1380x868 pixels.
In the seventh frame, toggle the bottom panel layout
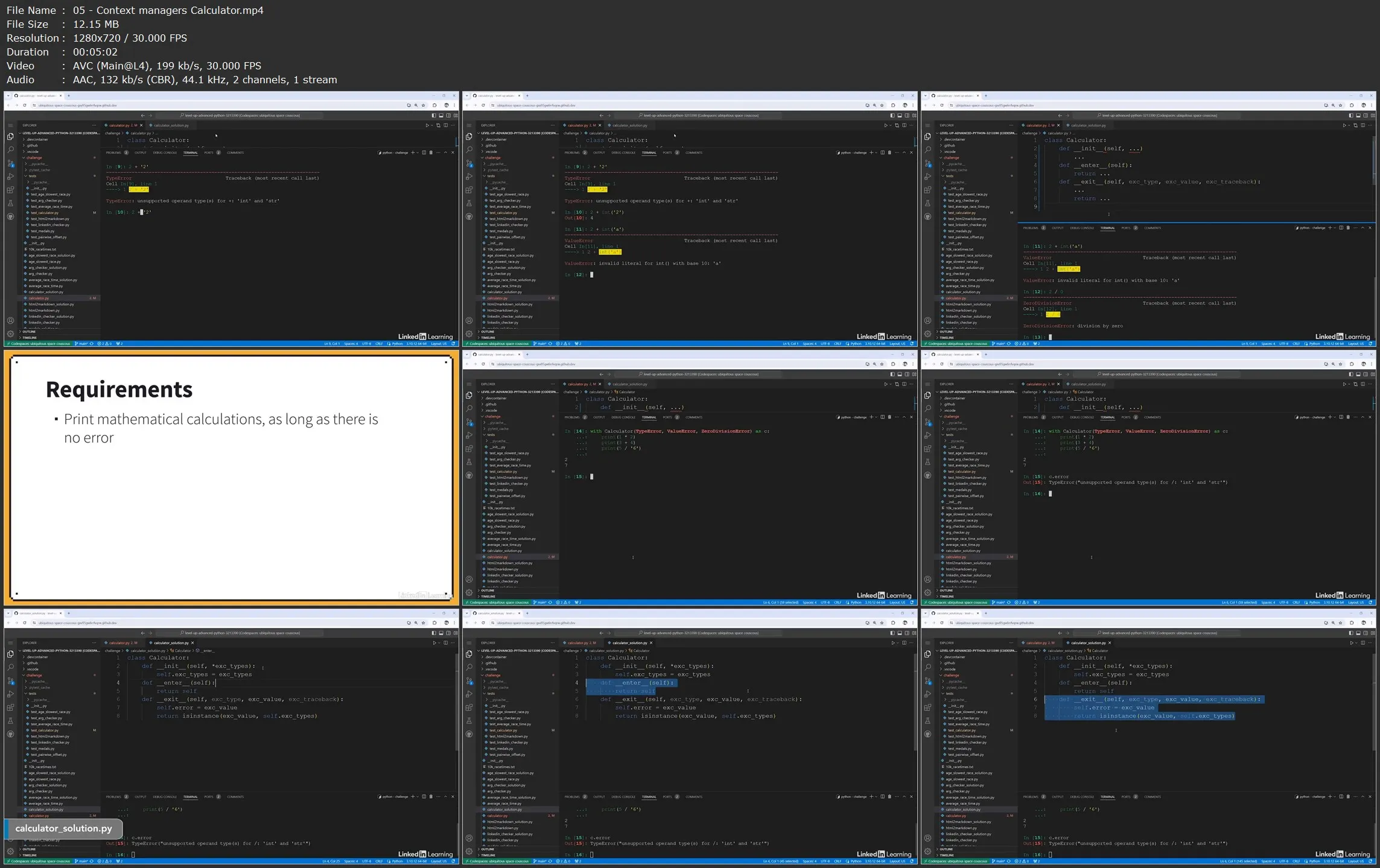(x=441, y=633)
